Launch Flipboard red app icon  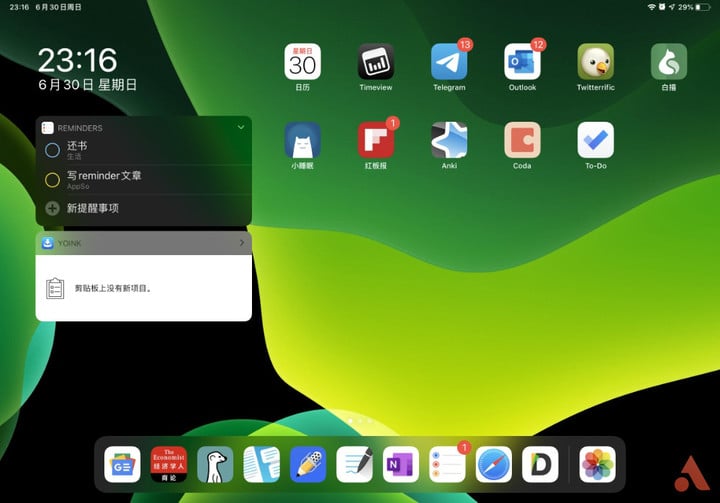point(376,140)
